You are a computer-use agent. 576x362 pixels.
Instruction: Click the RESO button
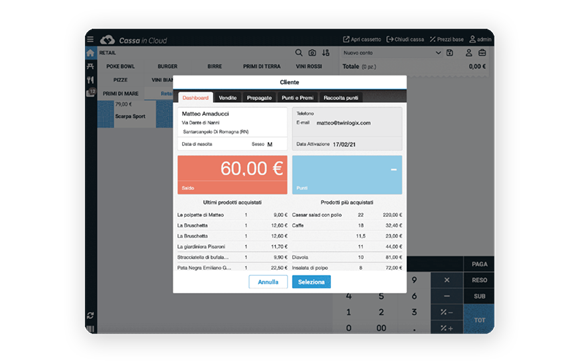point(479,280)
